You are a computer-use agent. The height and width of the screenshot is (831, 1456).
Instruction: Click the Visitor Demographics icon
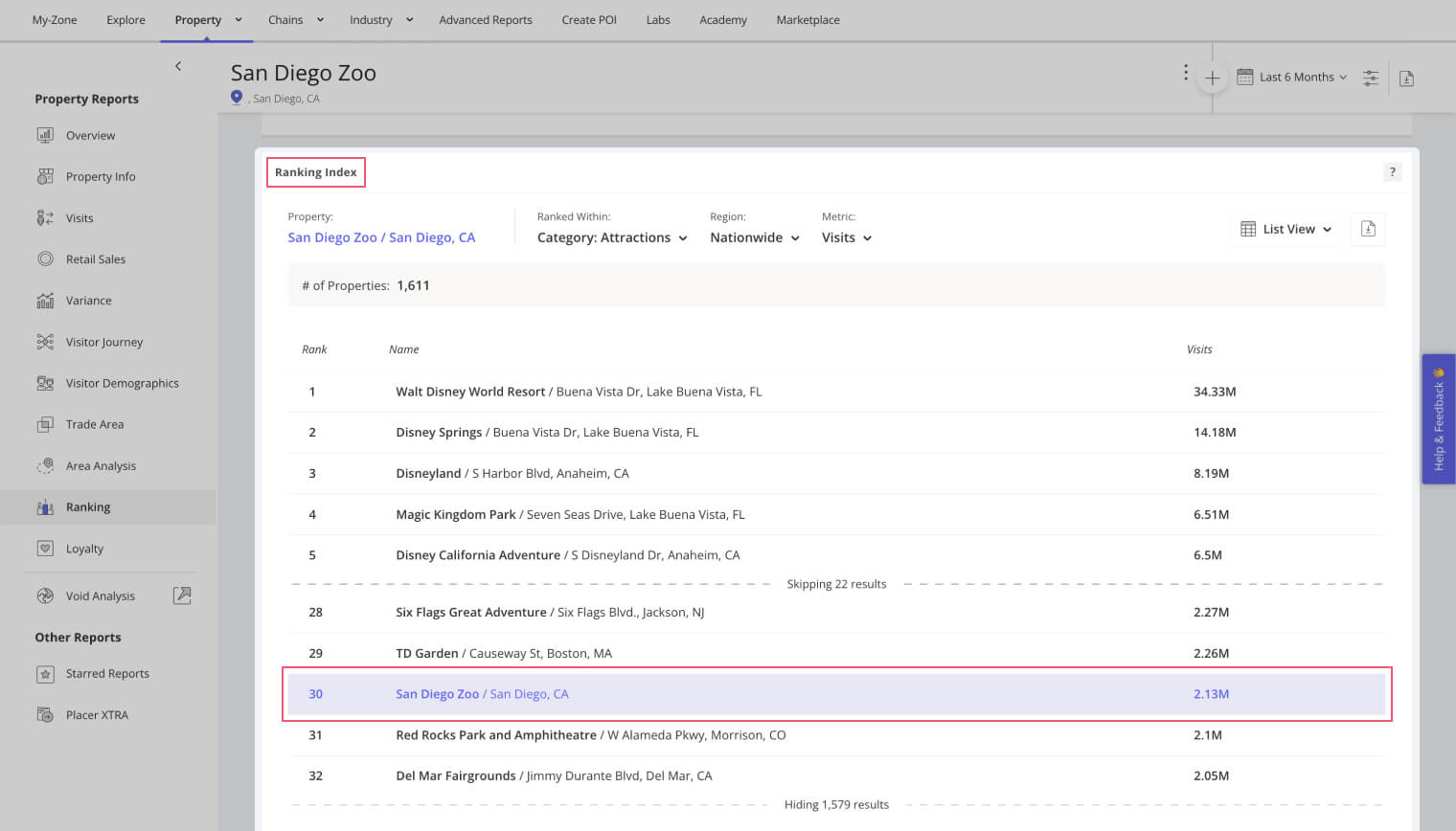[45, 383]
